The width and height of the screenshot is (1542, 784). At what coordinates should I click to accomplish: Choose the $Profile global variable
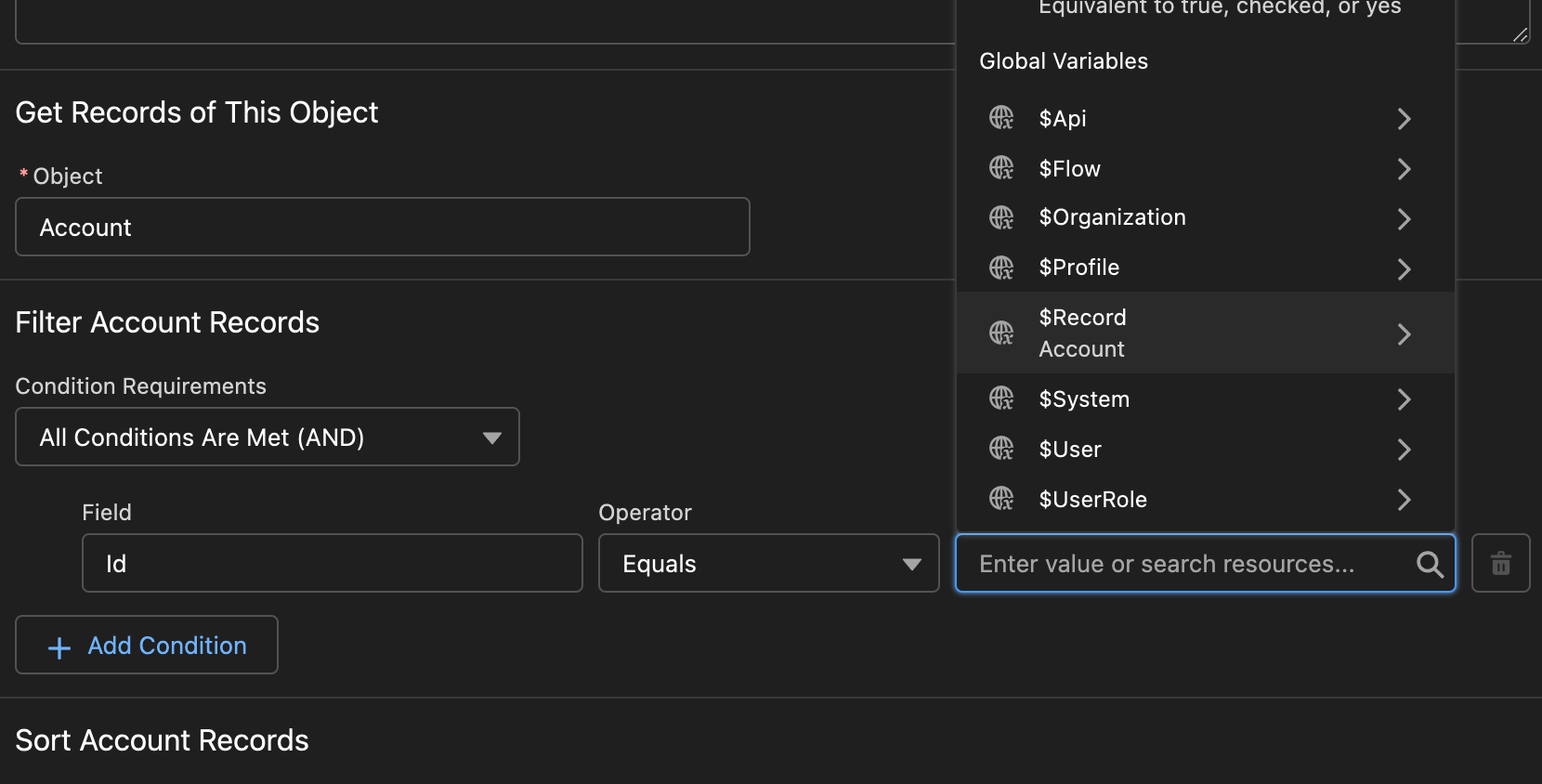[x=1205, y=268]
